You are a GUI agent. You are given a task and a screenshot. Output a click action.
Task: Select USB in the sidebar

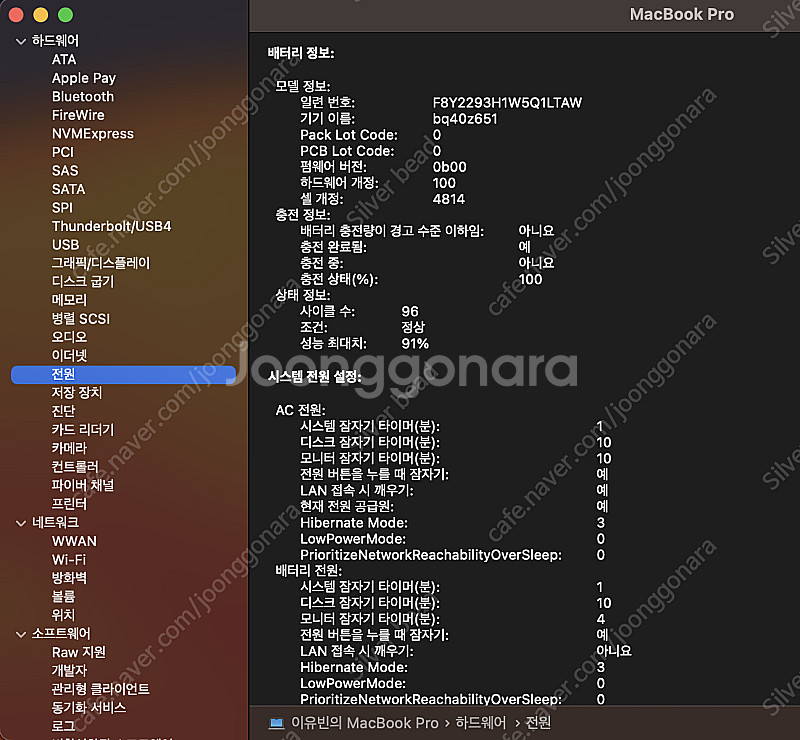(65, 245)
